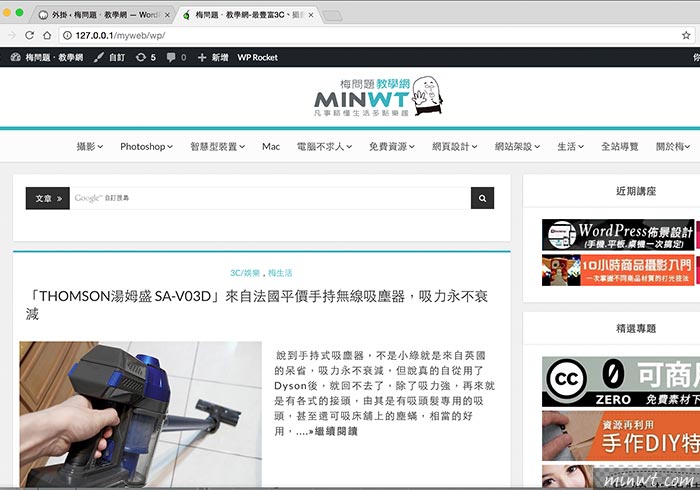The width and height of the screenshot is (700, 490).
Task: Expand the 網站架設 menu
Action: pyautogui.click(x=517, y=146)
